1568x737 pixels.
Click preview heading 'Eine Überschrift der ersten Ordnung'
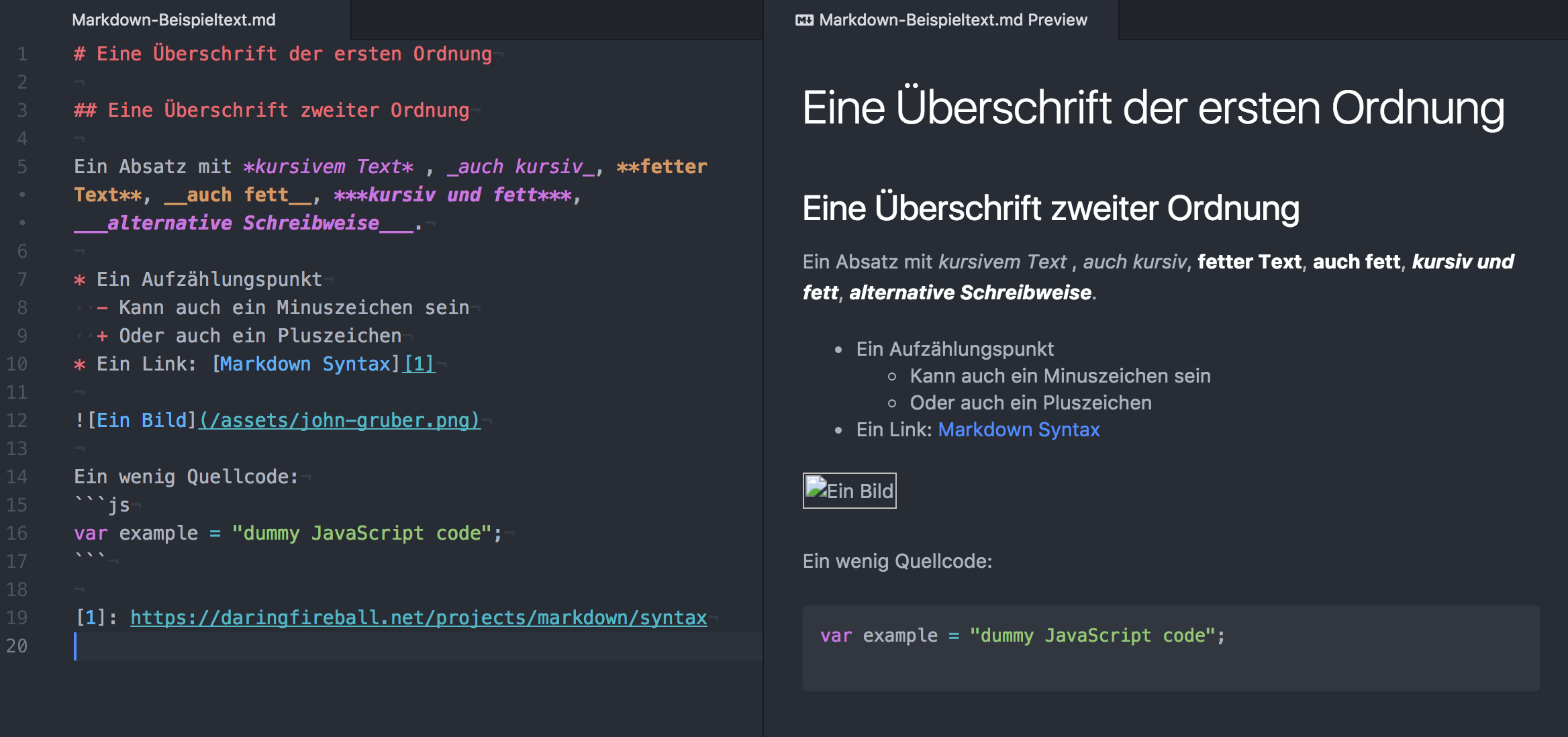pos(1153,108)
